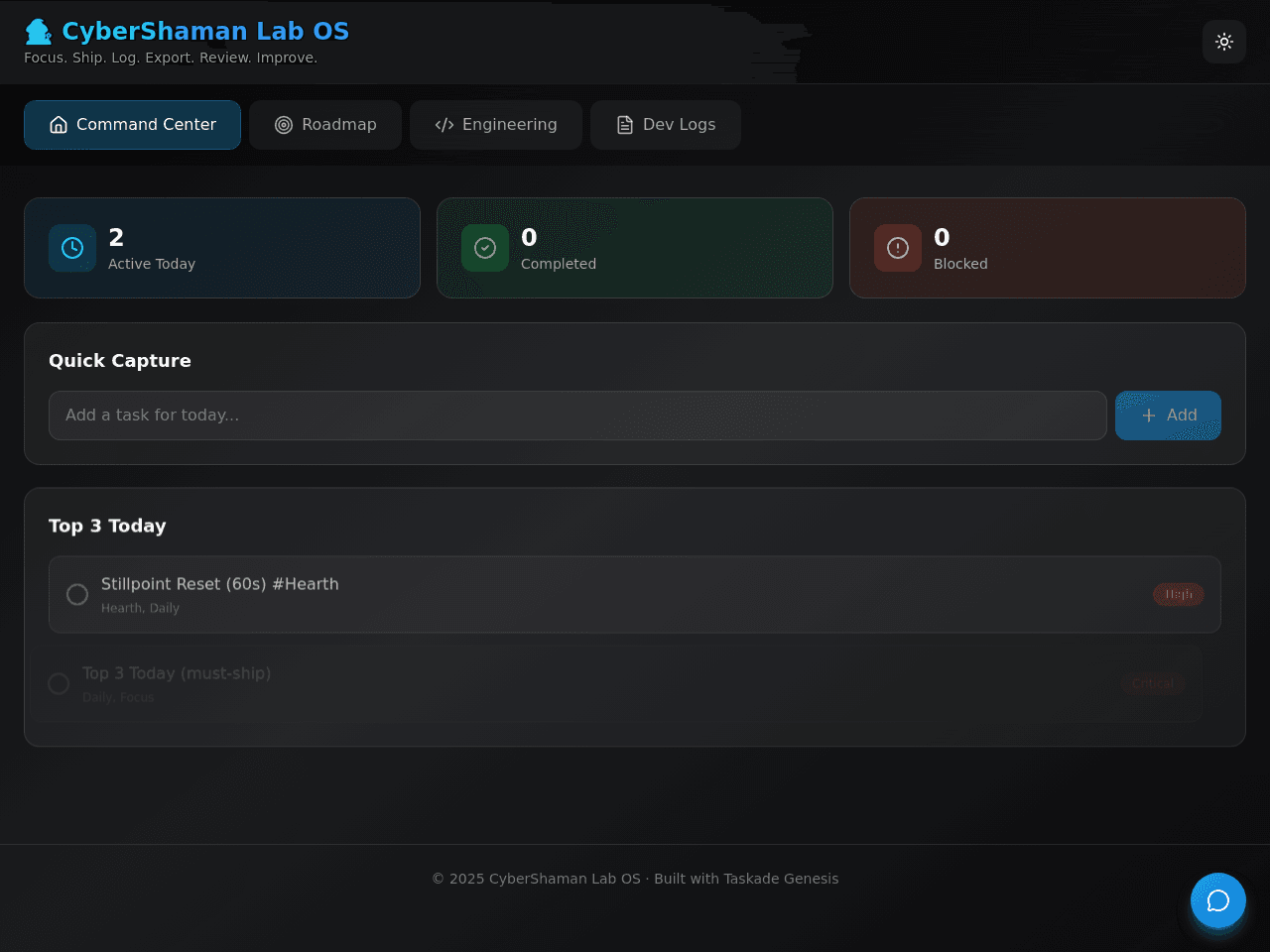The width and height of the screenshot is (1270, 952).
Task: Click the 'Hearth, Daily' tags text
Action: click(x=140, y=608)
